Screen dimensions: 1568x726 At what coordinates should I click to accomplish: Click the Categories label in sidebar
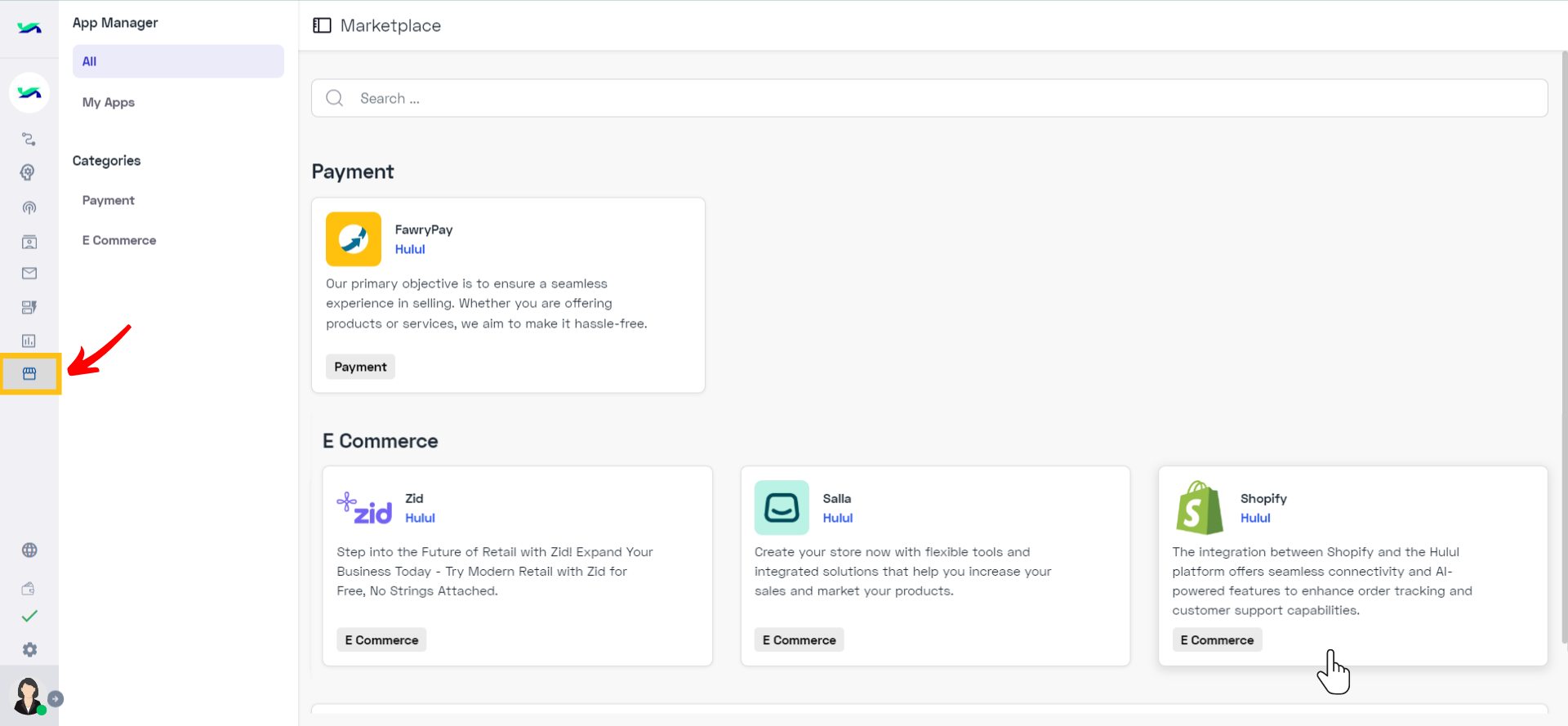pos(107,161)
